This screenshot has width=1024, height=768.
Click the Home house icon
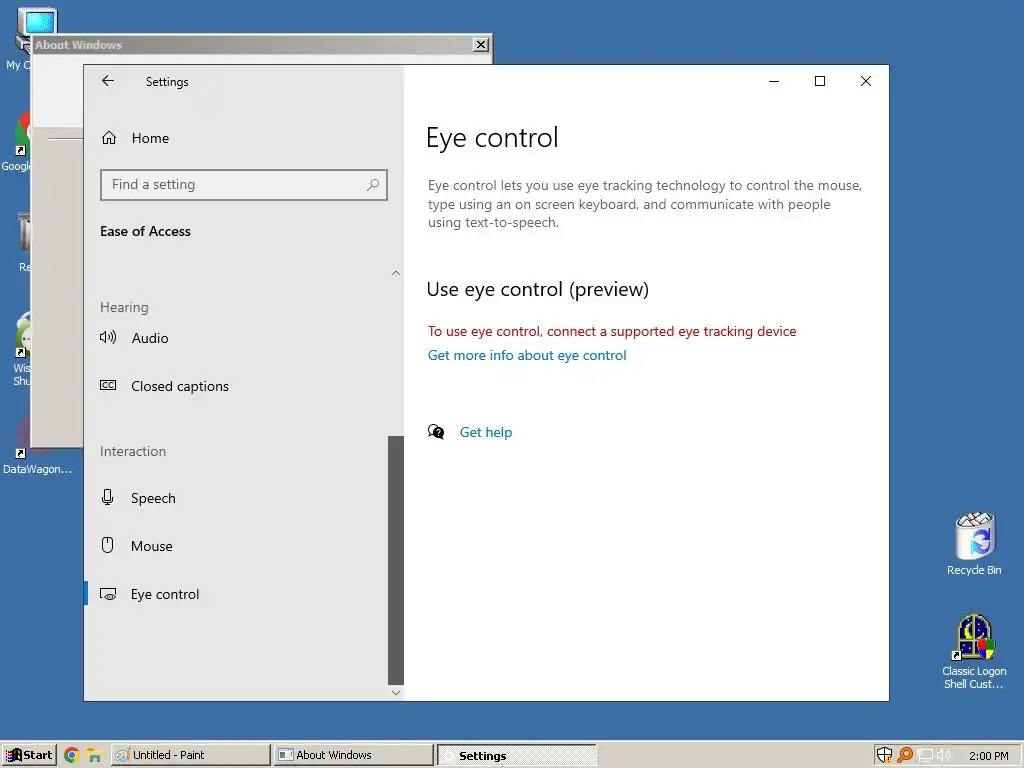pyautogui.click(x=108, y=138)
